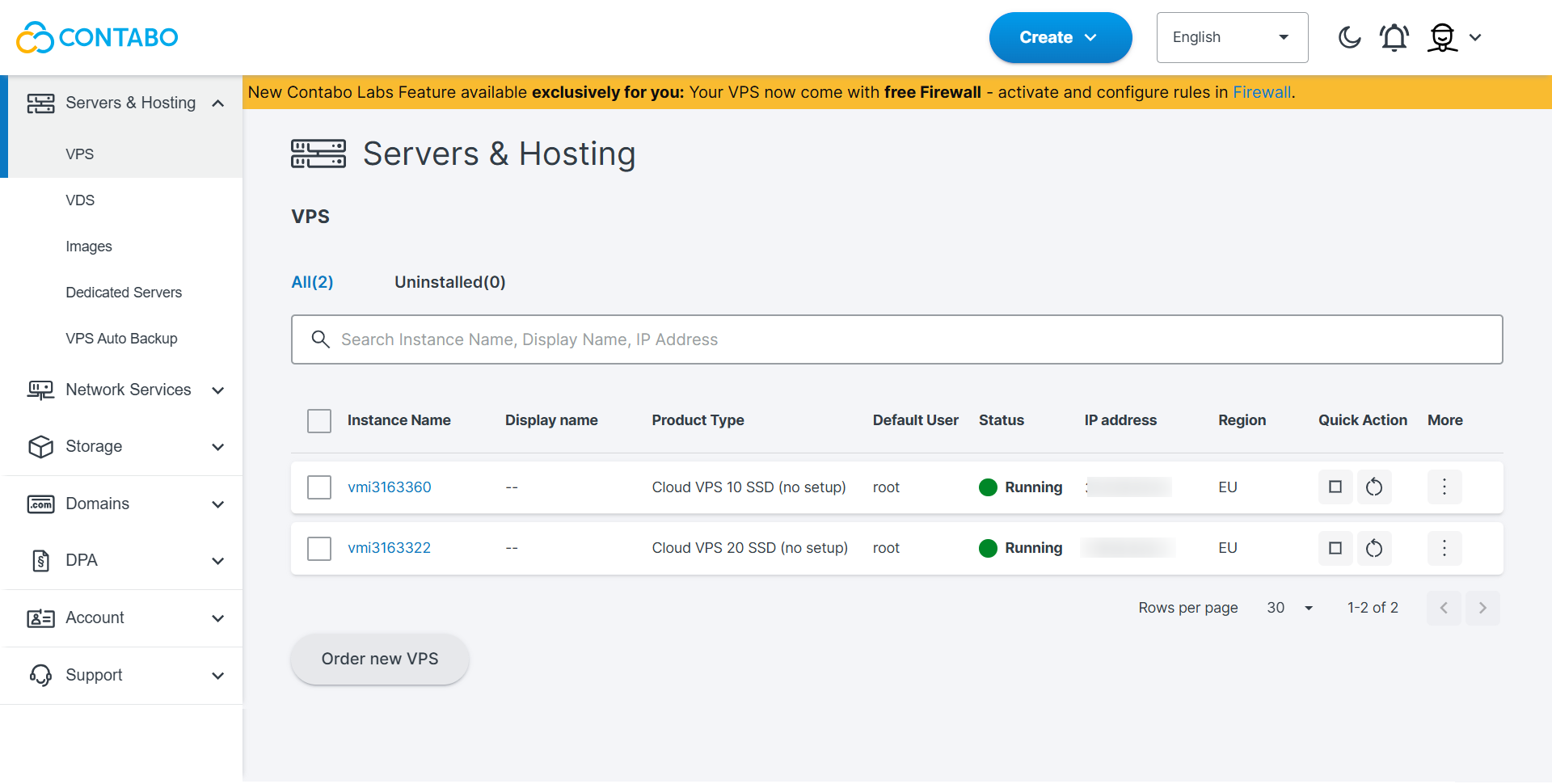Expand the DPA chevron
1552x784 pixels.
point(217,561)
